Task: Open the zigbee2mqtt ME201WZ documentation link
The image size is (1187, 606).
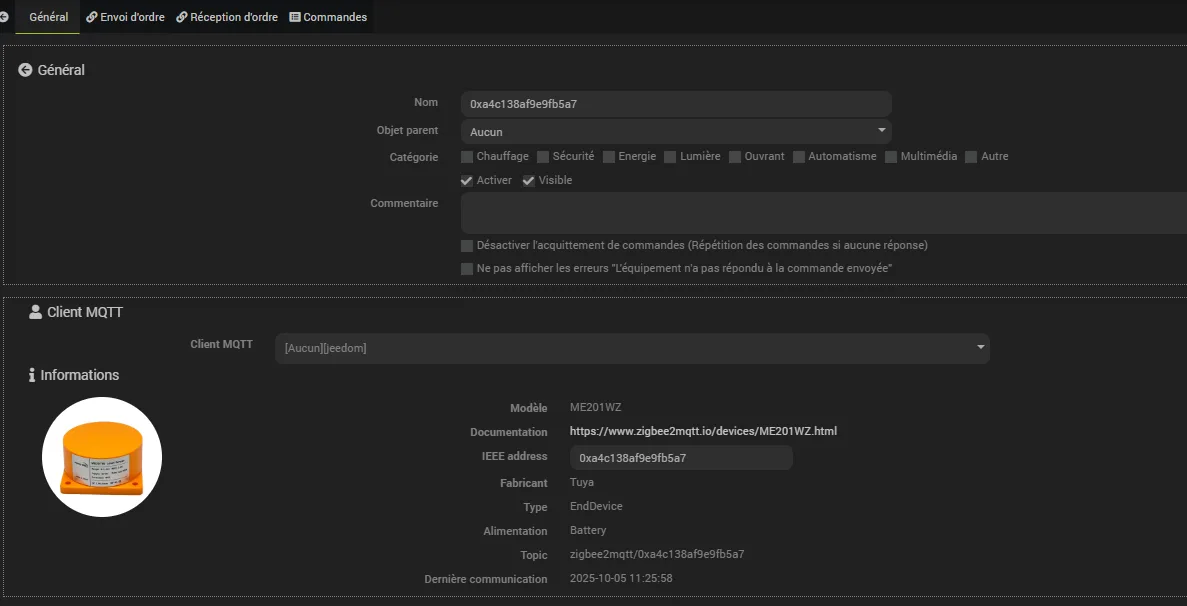Action: click(703, 432)
